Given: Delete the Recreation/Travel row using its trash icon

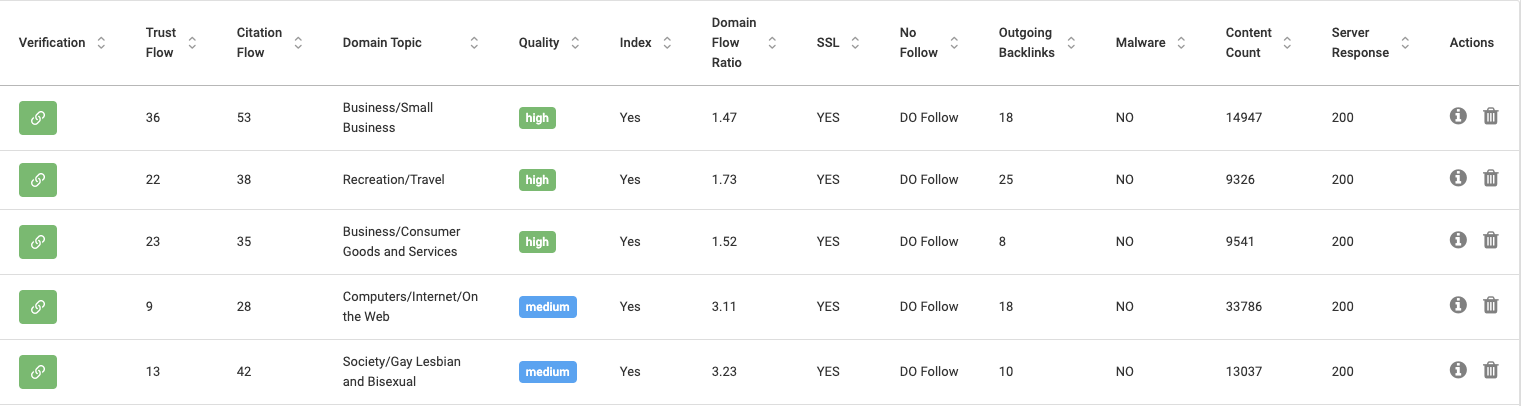Looking at the screenshot, I should [1490, 179].
